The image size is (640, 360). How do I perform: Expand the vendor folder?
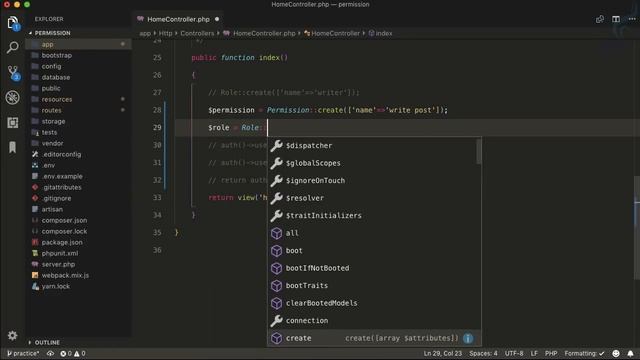(52, 143)
